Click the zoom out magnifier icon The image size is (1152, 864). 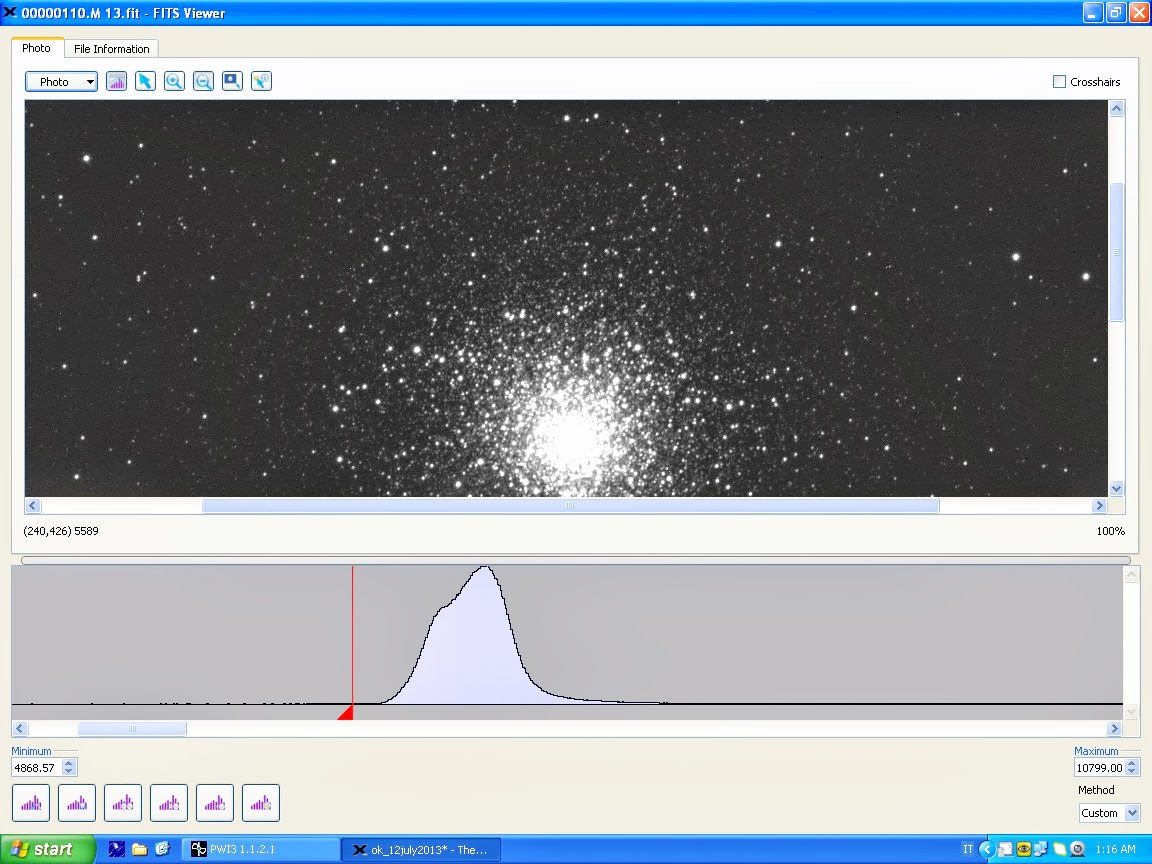(203, 82)
